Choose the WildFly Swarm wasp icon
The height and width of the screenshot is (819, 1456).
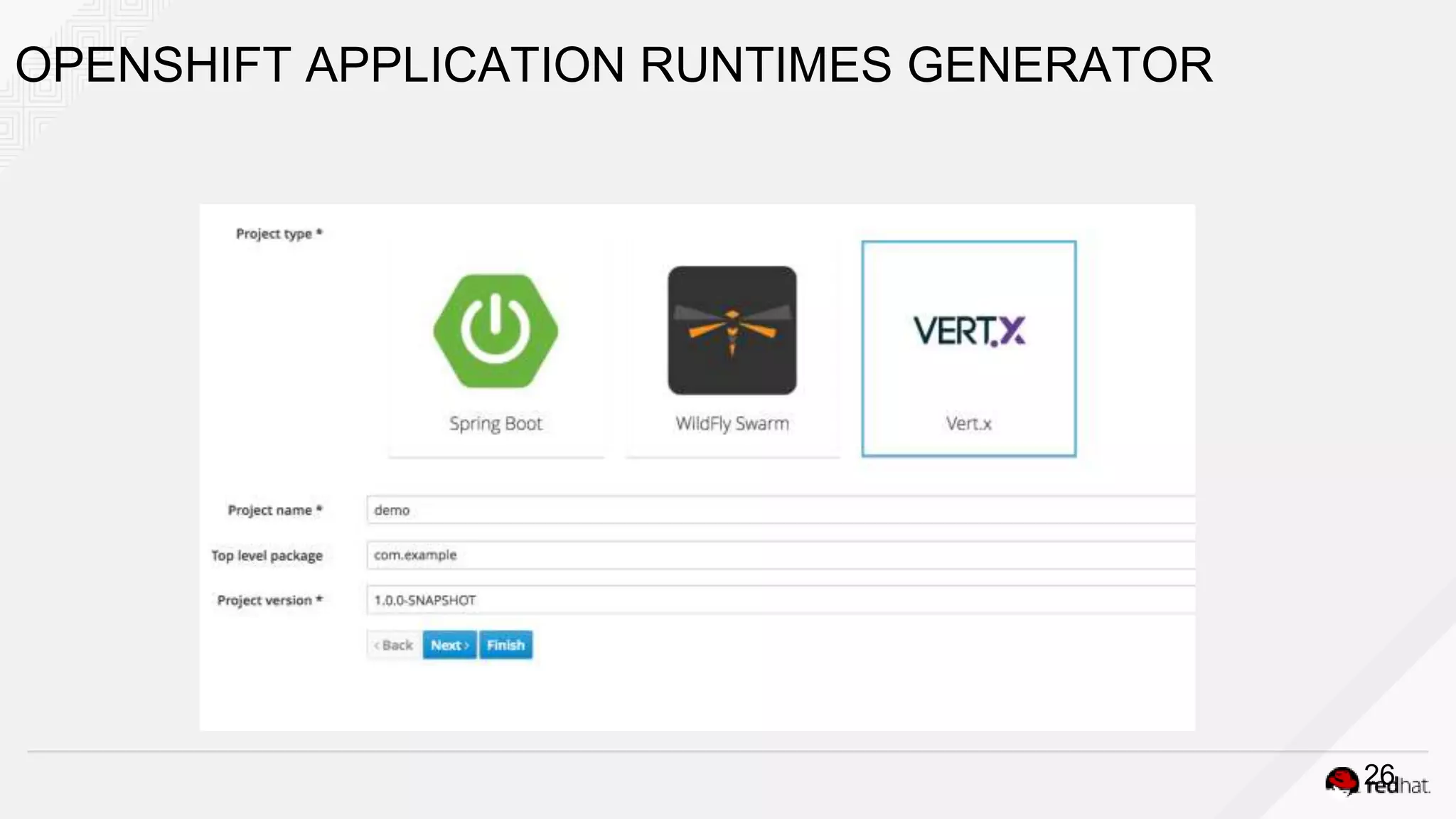click(732, 331)
